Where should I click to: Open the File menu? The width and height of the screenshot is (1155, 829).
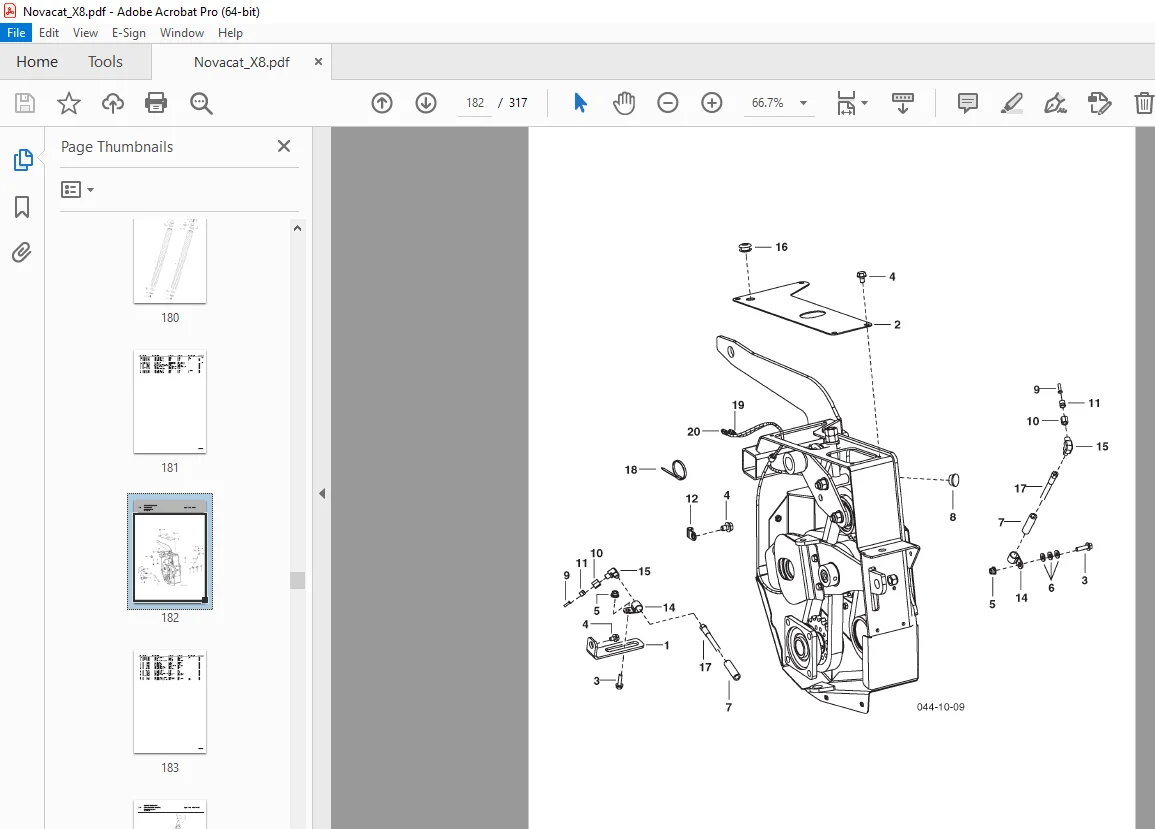click(16, 33)
